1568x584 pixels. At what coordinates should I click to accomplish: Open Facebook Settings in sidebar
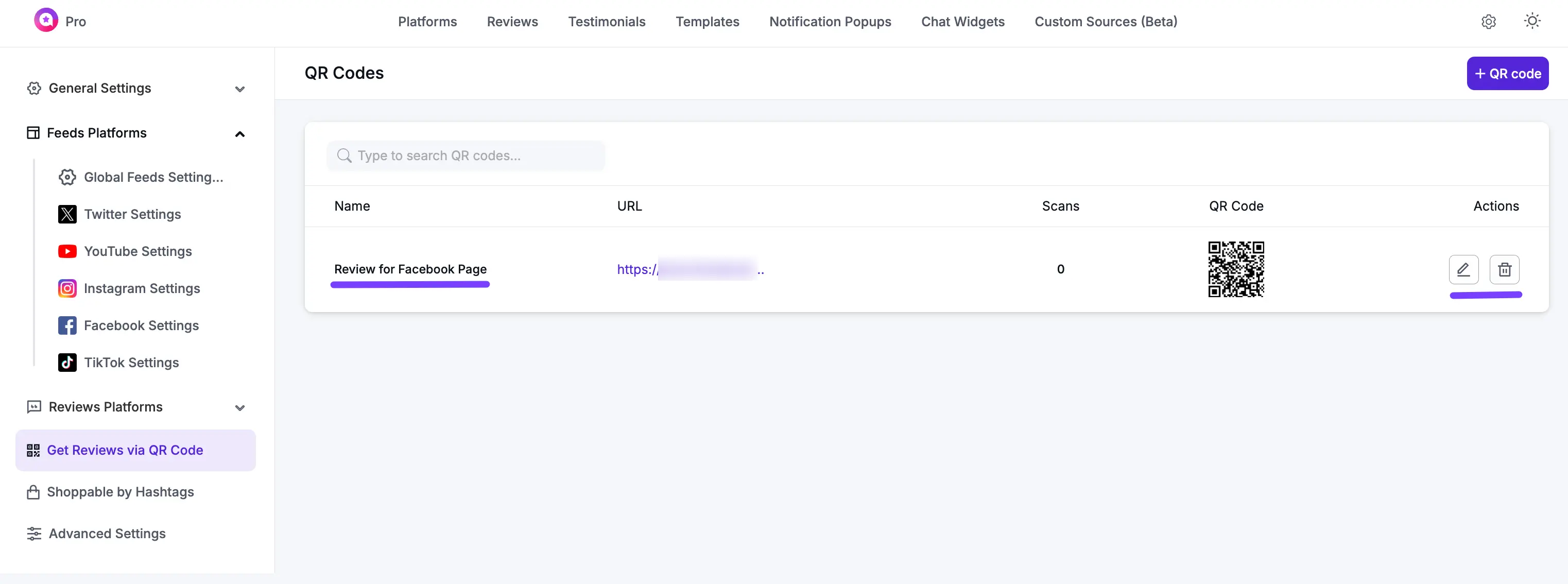coord(141,326)
